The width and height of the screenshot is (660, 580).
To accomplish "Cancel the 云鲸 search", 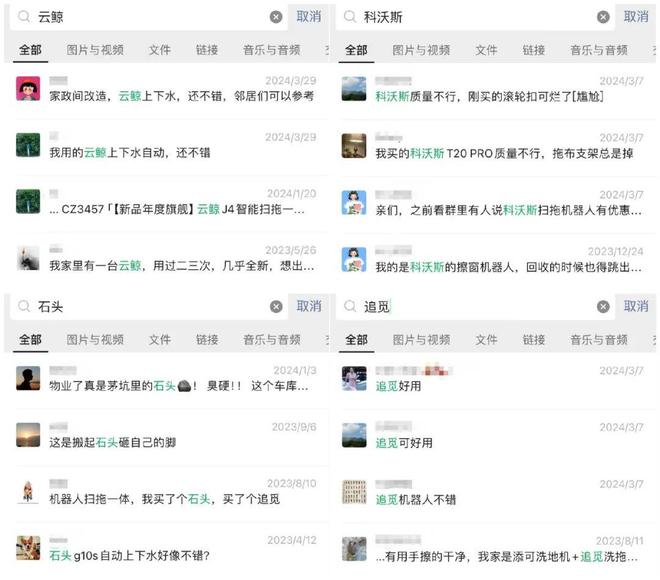I will point(309,17).
